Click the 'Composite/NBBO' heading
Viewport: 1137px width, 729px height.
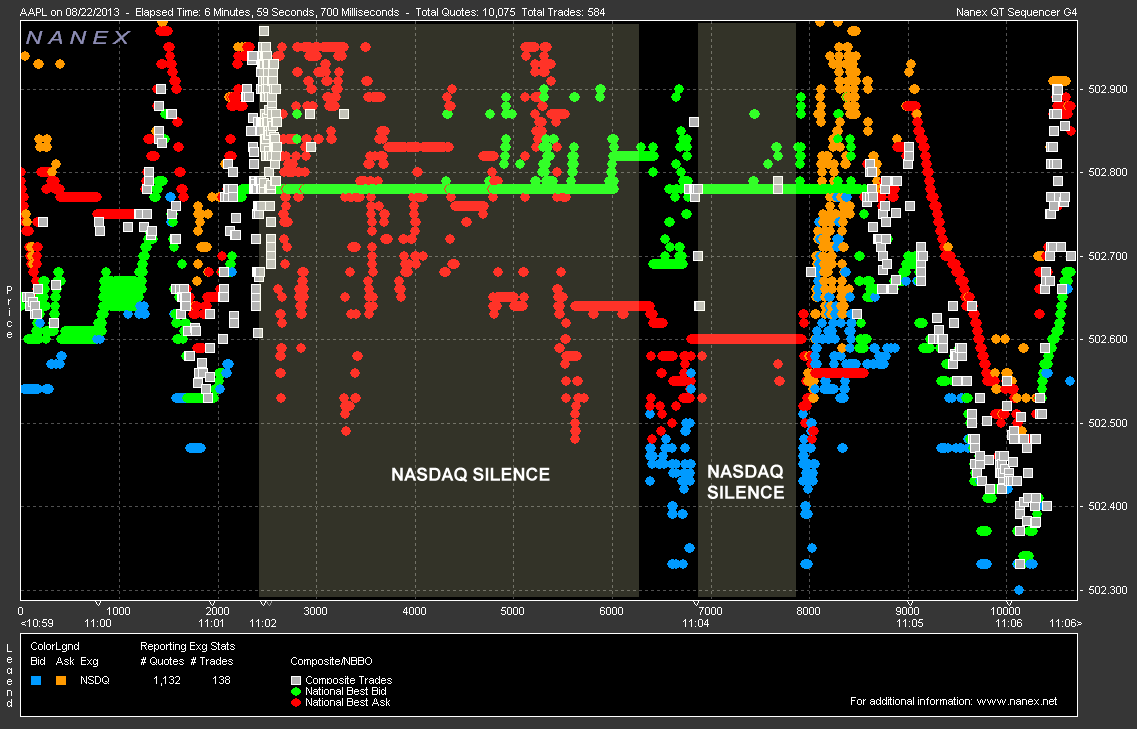coord(331,662)
